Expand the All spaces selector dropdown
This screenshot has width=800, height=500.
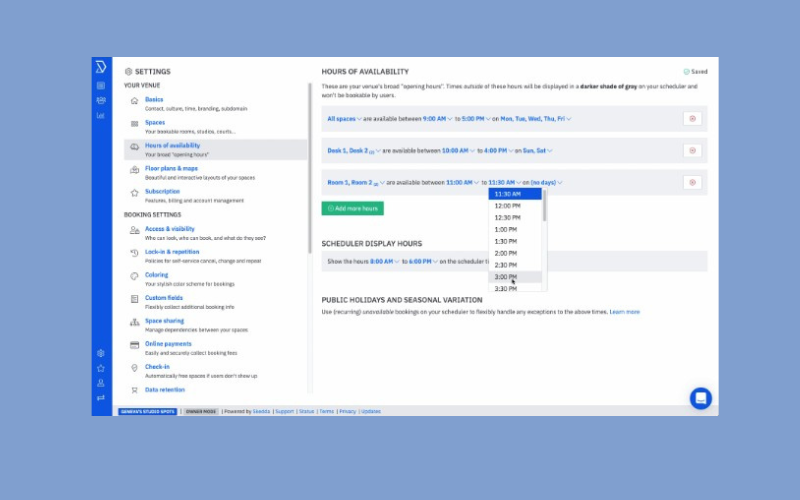coord(344,119)
